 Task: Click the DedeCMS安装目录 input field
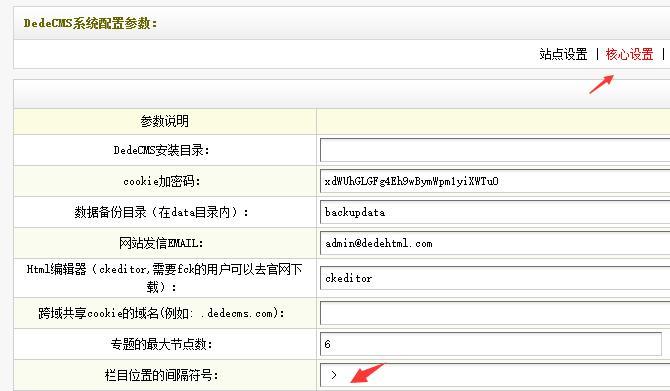(x=495, y=150)
